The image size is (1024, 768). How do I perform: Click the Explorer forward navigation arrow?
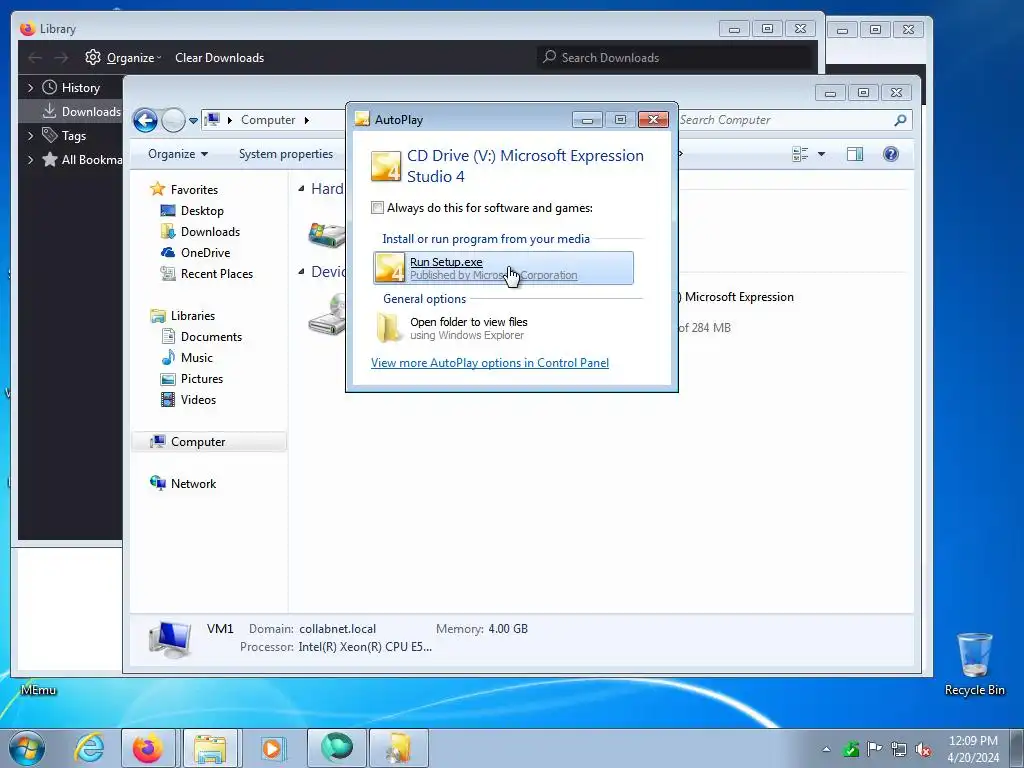click(x=173, y=120)
